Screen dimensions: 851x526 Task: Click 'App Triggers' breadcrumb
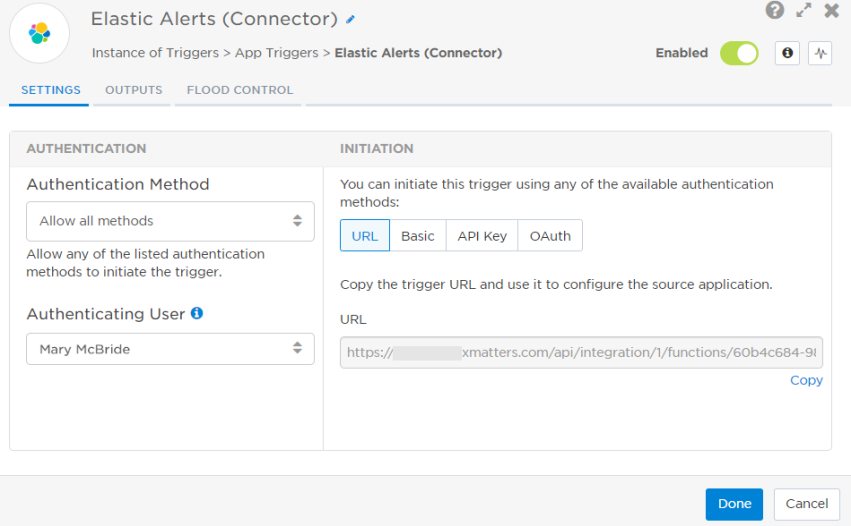coord(277,53)
